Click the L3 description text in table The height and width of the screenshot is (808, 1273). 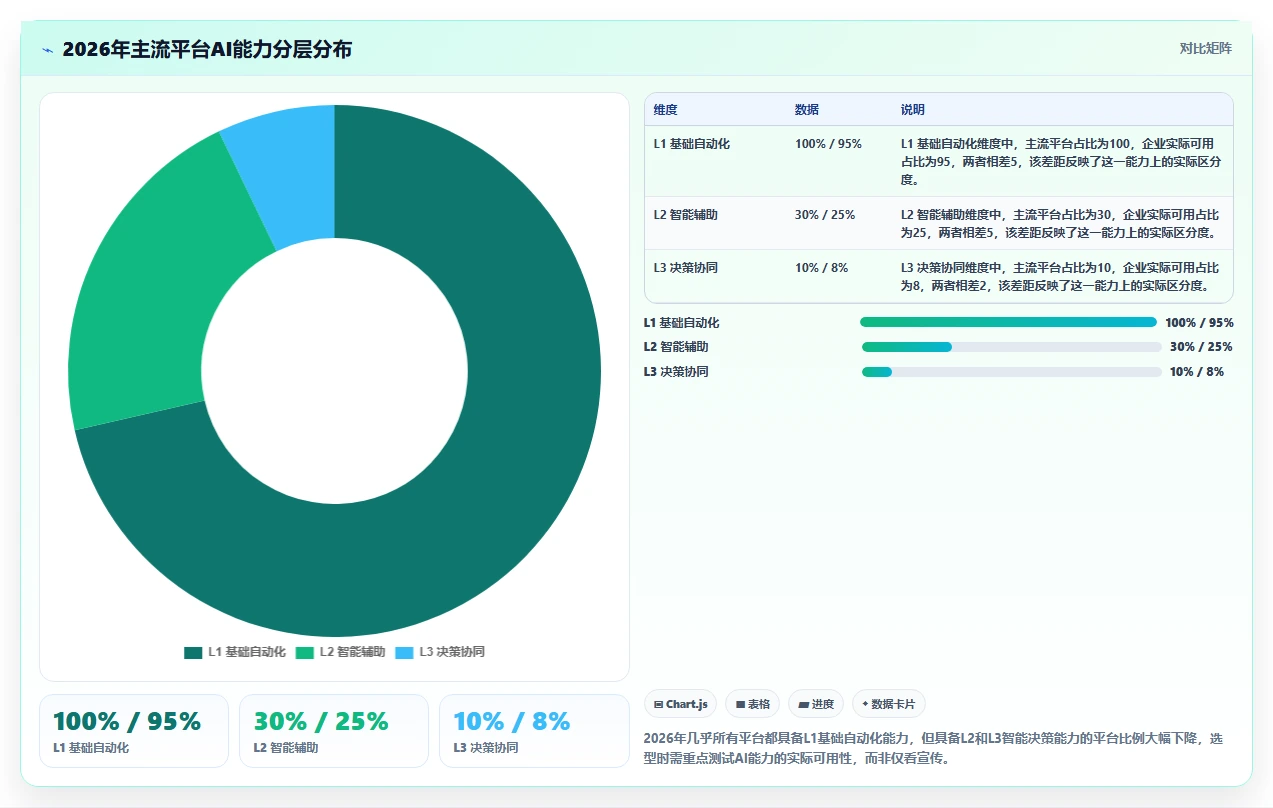1061,277
